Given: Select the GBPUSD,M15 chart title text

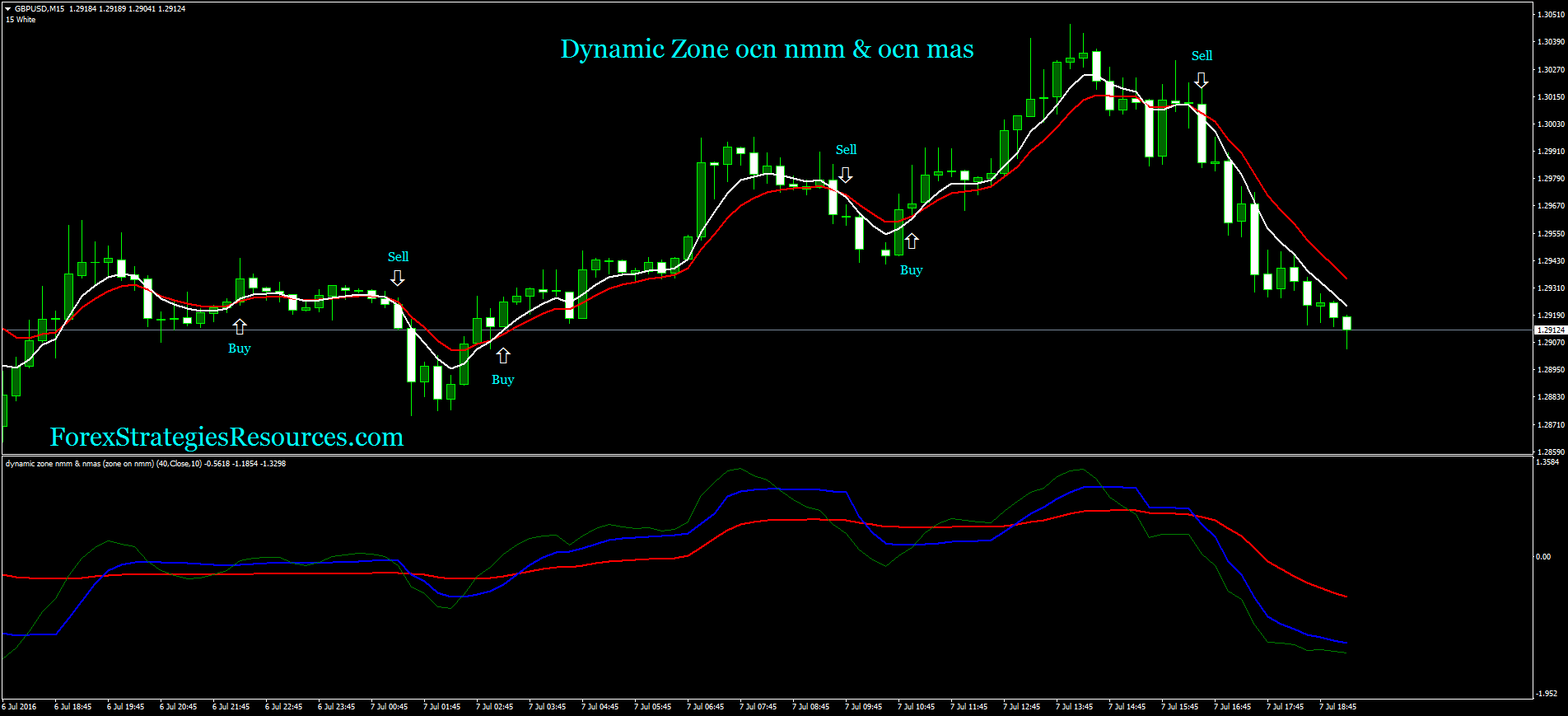Looking at the screenshot, I should click(x=40, y=8).
